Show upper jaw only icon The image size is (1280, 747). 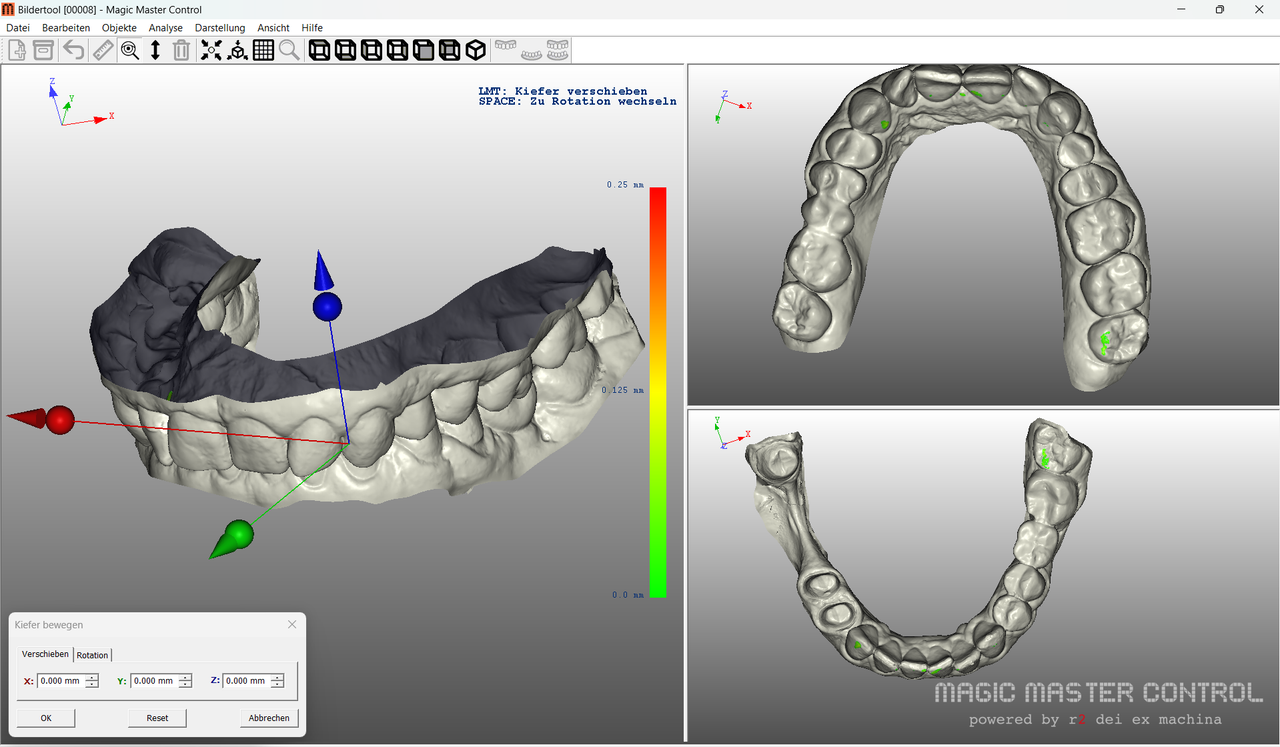pyautogui.click(x=506, y=47)
